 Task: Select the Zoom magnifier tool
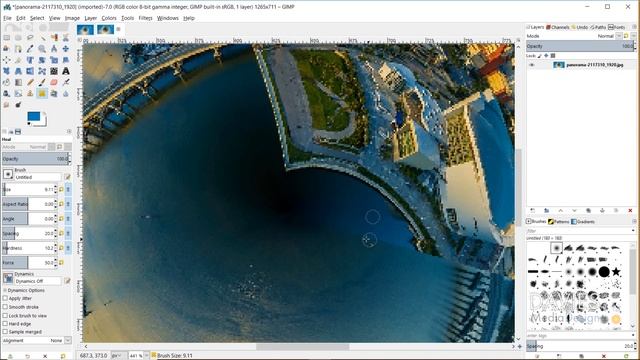click(x=42, y=49)
